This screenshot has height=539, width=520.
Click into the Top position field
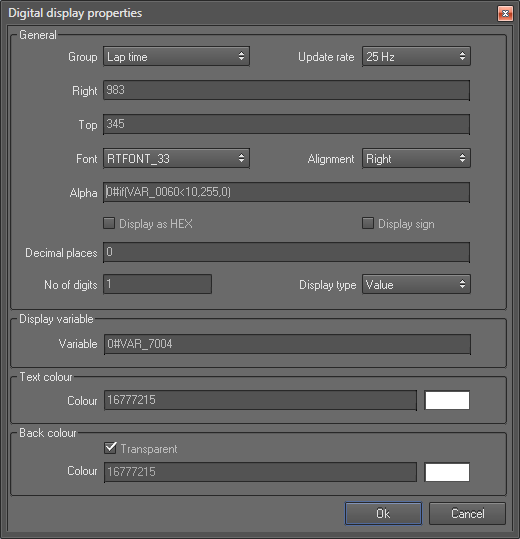pos(286,124)
